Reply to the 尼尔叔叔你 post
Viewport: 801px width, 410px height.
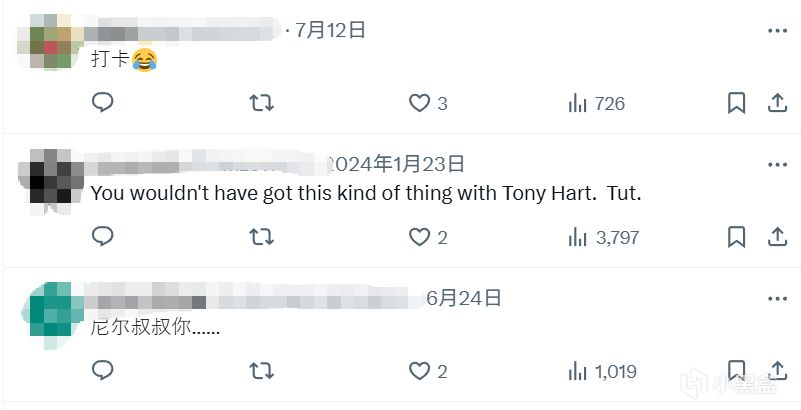tap(103, 371)
